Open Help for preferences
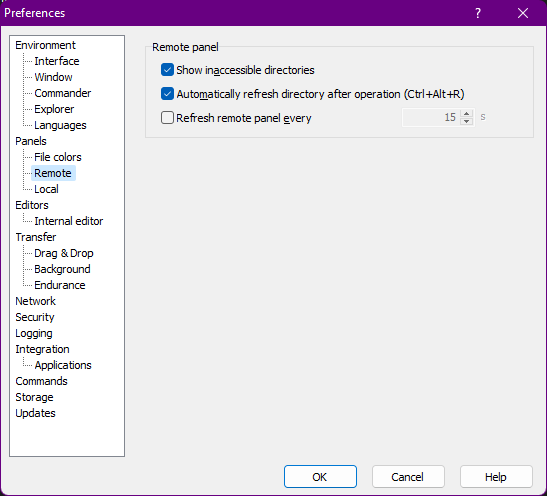The image size is (547, 496). [x=496, y=476]
